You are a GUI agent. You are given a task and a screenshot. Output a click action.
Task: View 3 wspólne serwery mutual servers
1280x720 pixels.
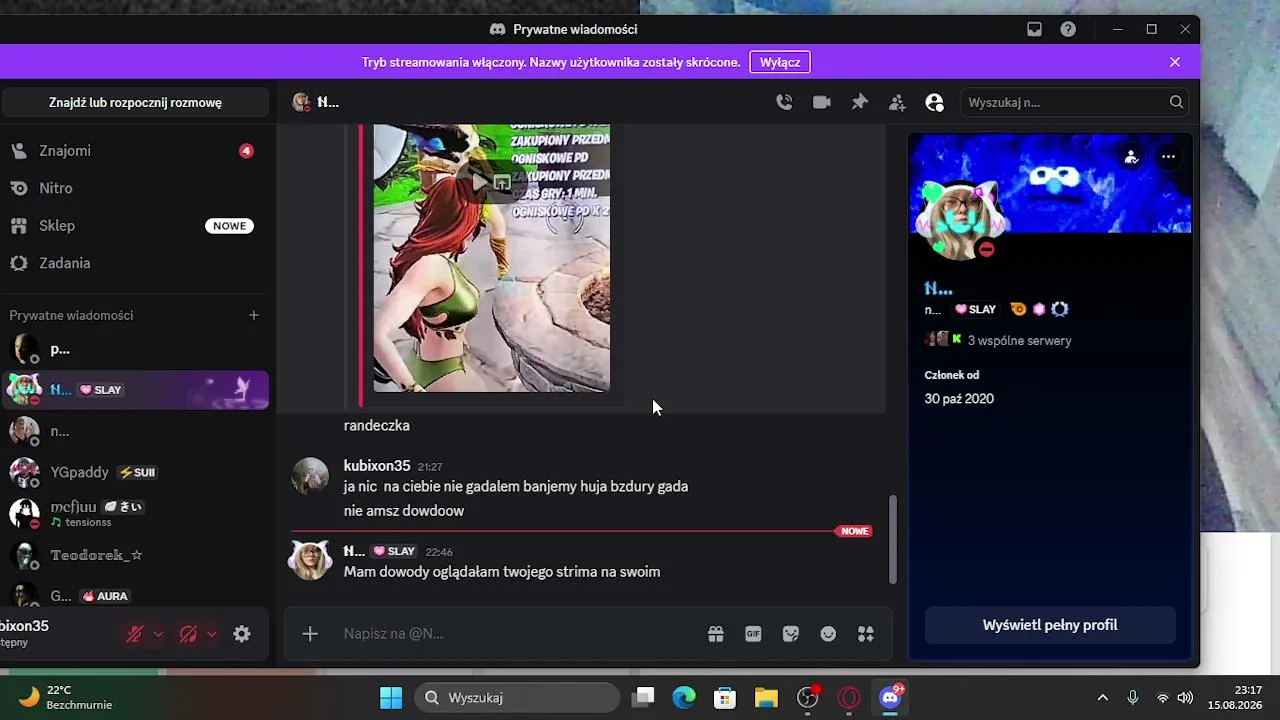(x=998, y=340)
